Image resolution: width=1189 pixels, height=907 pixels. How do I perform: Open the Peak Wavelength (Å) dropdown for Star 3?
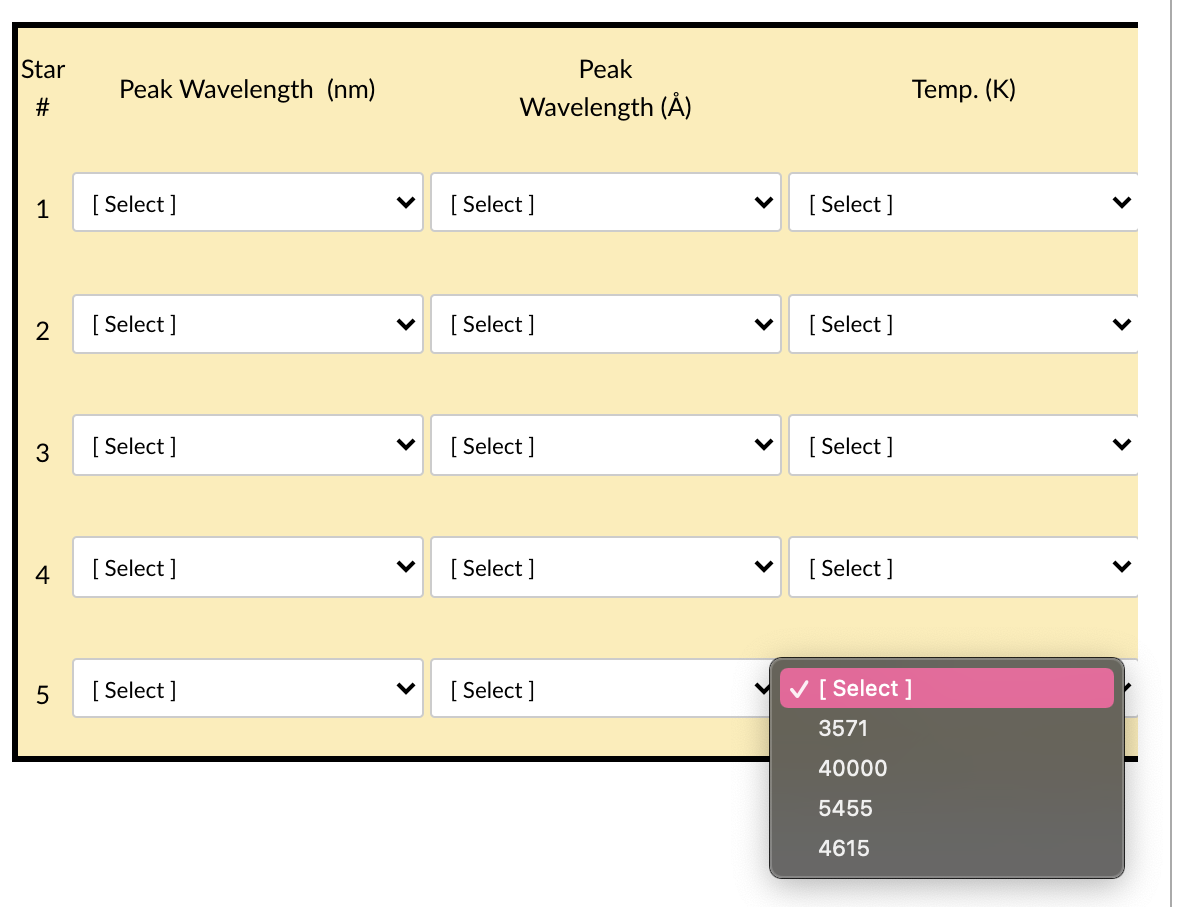605,445
